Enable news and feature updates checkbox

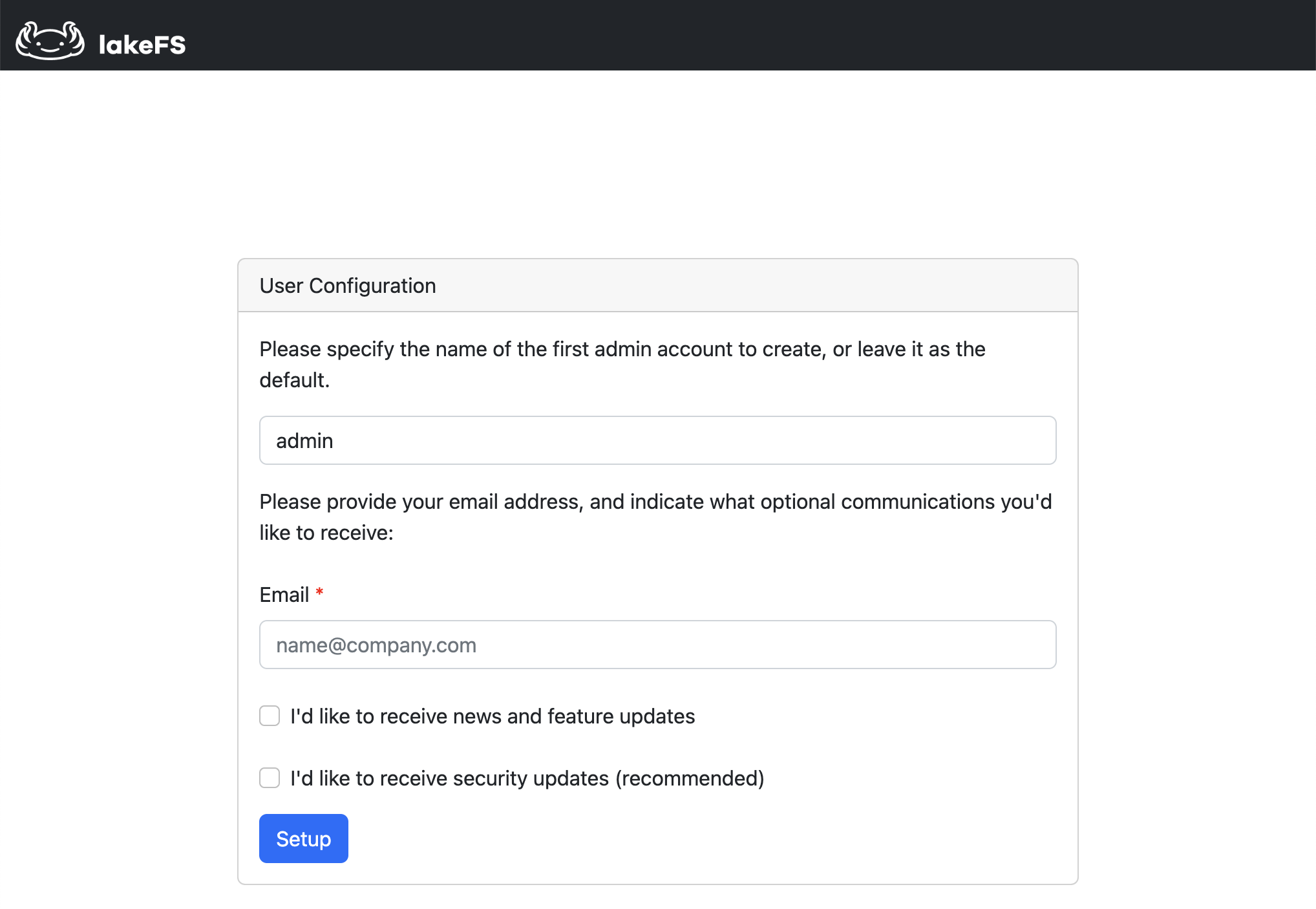[x=270, y=716]
